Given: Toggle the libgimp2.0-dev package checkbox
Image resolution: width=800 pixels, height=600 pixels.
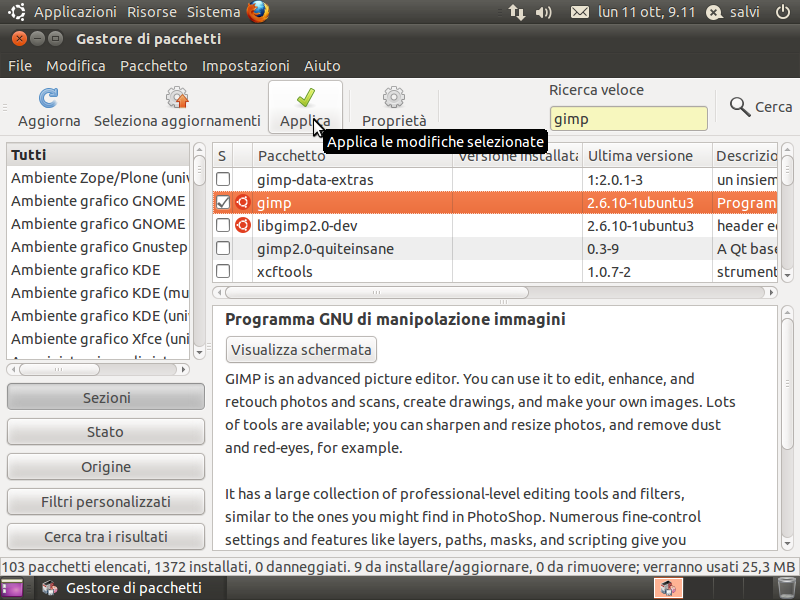Looking at the screenshot, I should click(223, 226).
